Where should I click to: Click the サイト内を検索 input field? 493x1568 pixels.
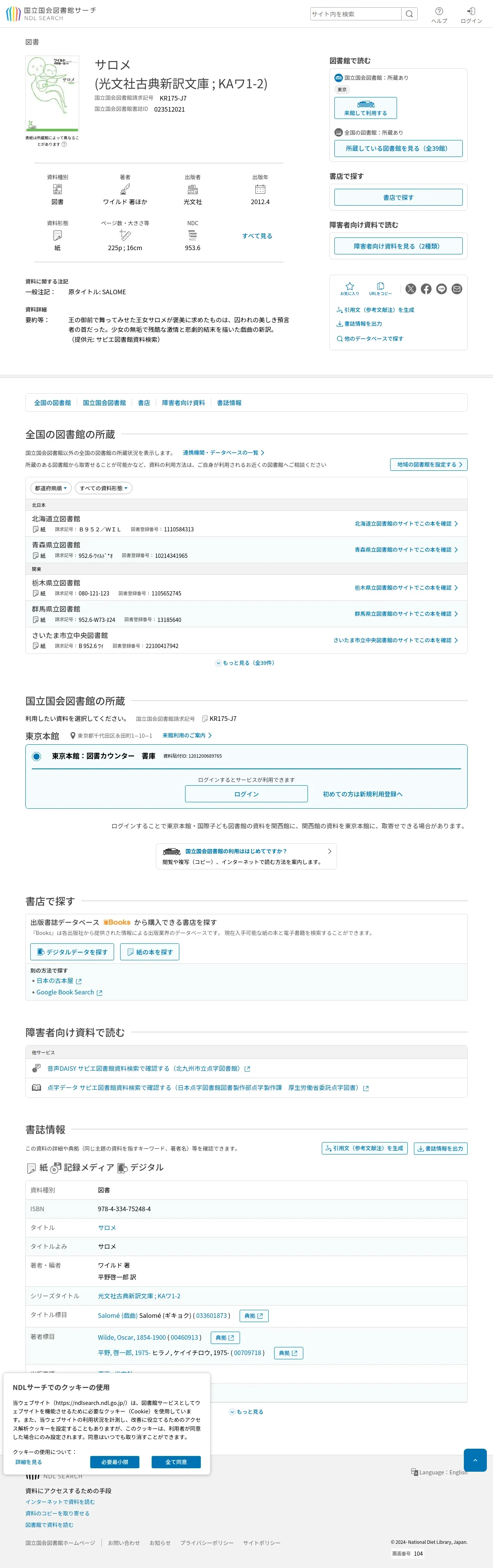355,14
